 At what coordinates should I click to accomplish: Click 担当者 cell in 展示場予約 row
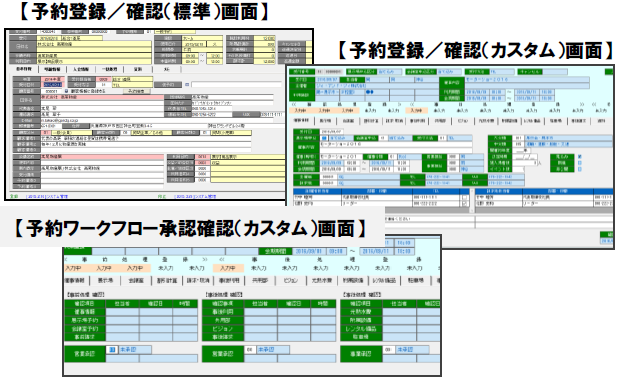(122, 320)
